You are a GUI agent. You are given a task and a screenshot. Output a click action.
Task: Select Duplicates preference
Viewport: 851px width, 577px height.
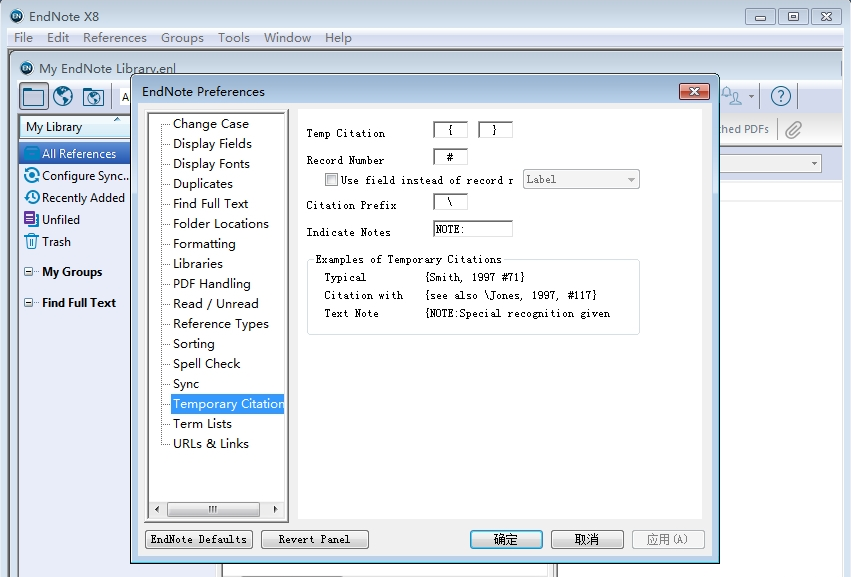coord(202,184)
